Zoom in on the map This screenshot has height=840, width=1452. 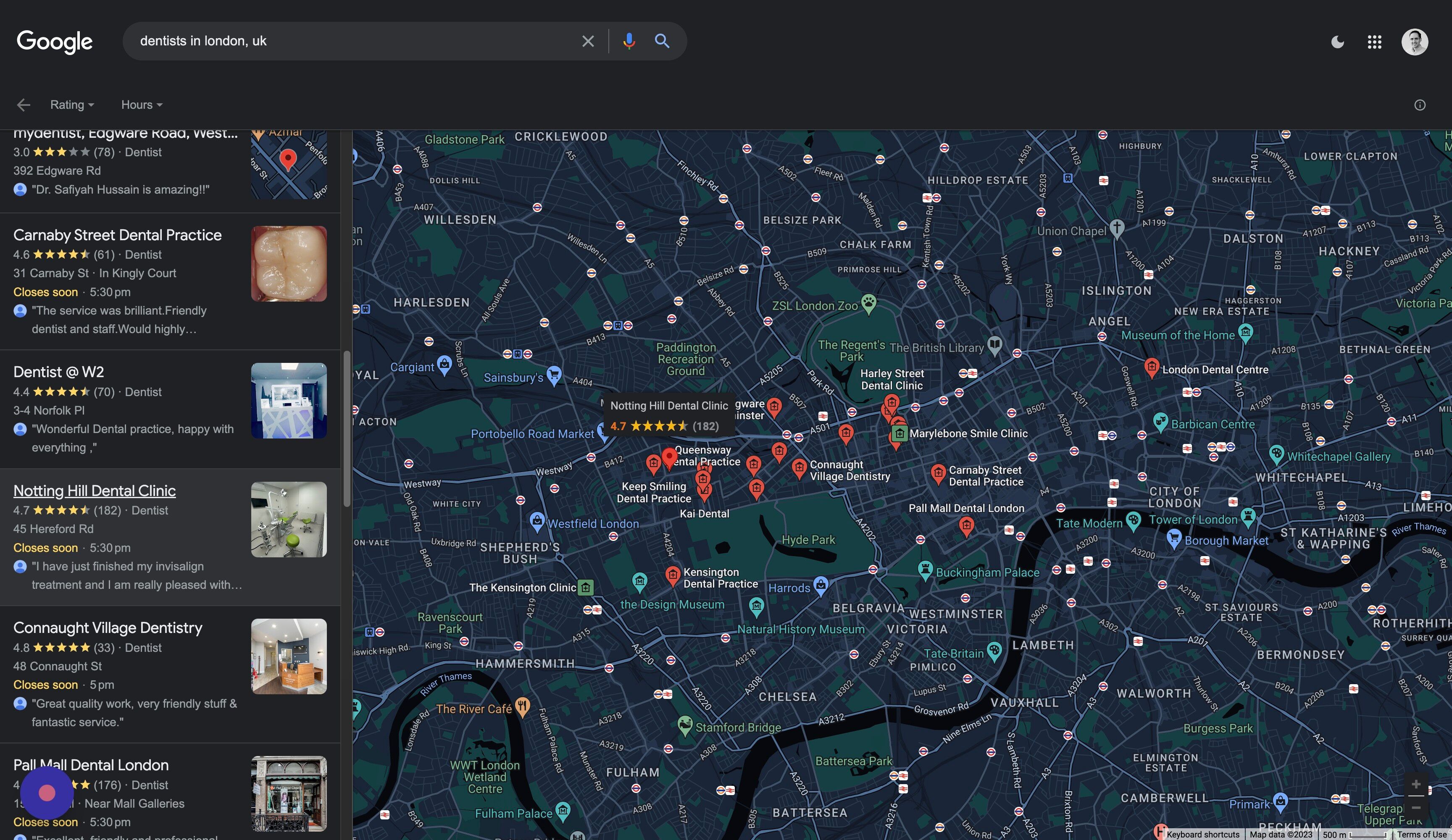(1416, 784)
